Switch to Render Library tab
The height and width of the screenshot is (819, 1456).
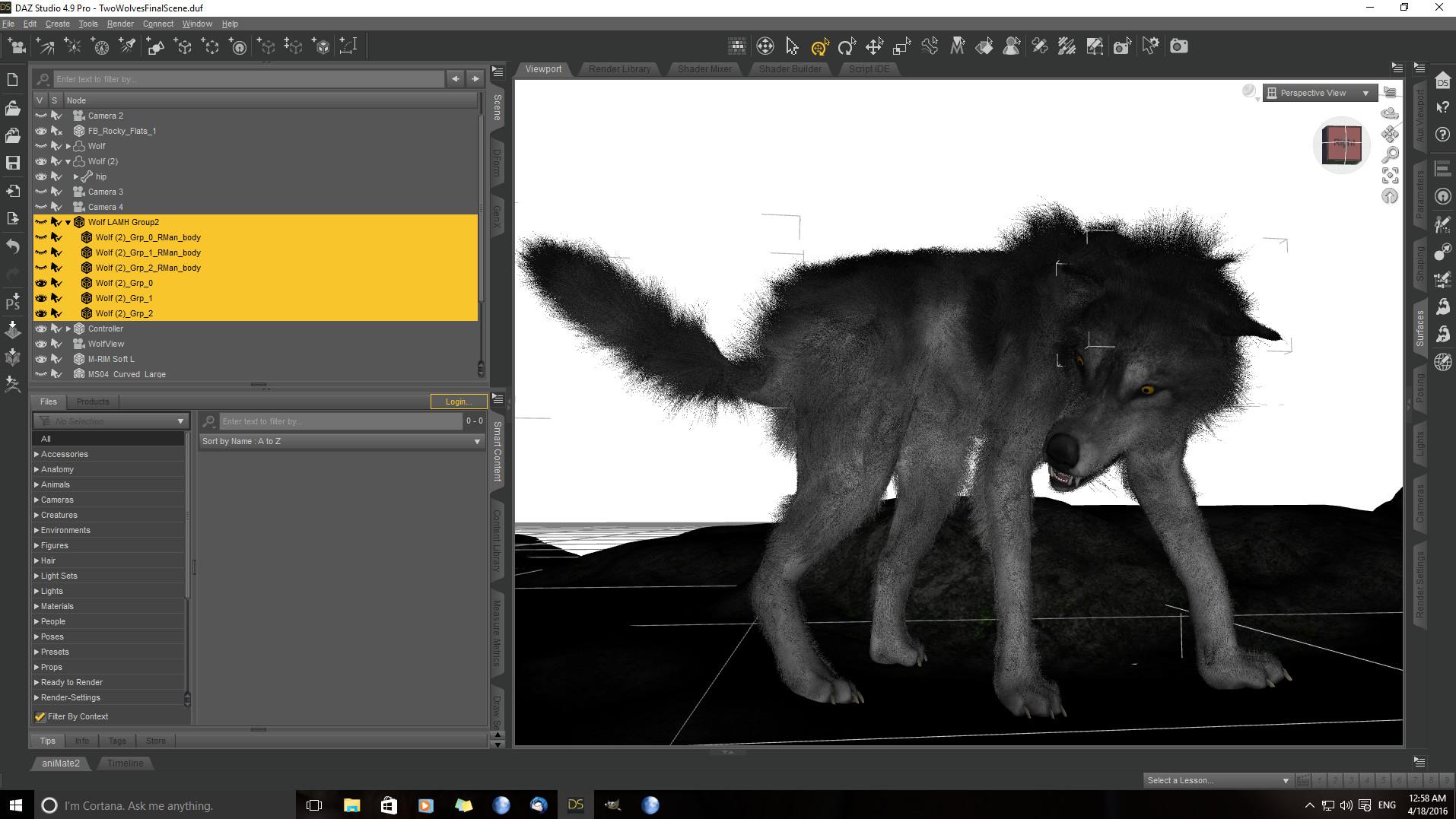tap(619, 68)
